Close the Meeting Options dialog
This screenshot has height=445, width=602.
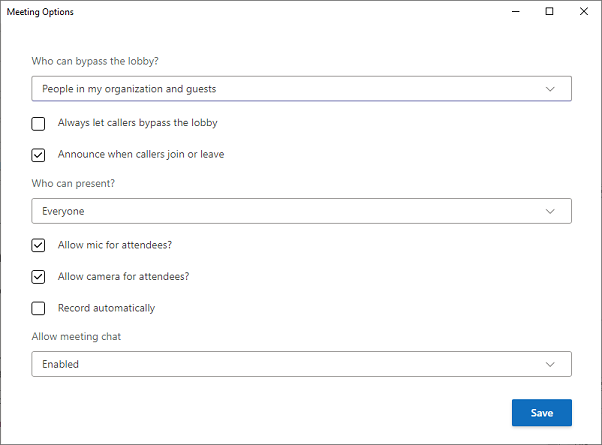pyautogui.click(x=584, y=12)
